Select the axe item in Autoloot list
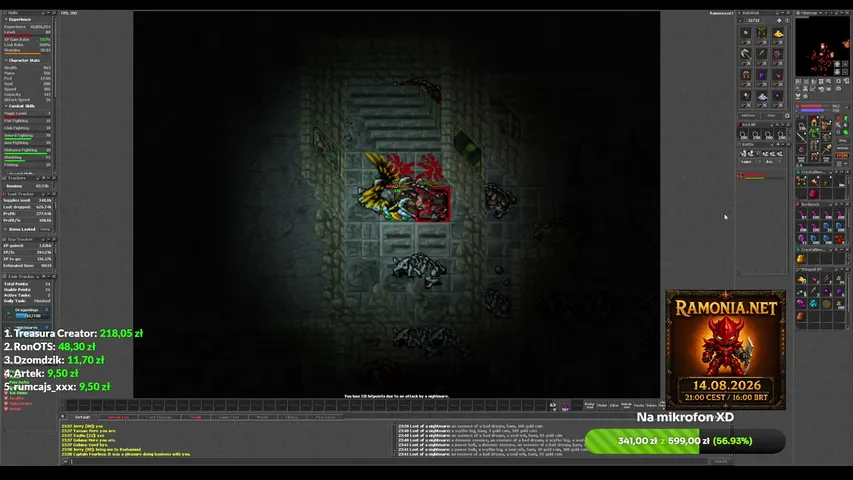Image resolution: width=853 pixels, height=480 pixels. point(746,54)
